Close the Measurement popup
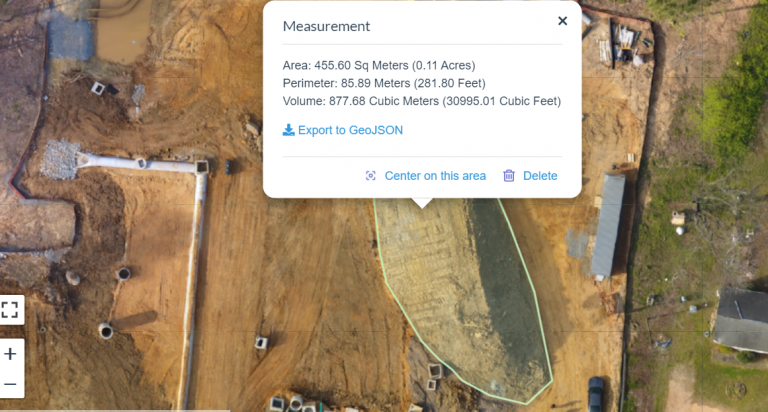Screen dimensions: 768x412 (x=562, y=21)
